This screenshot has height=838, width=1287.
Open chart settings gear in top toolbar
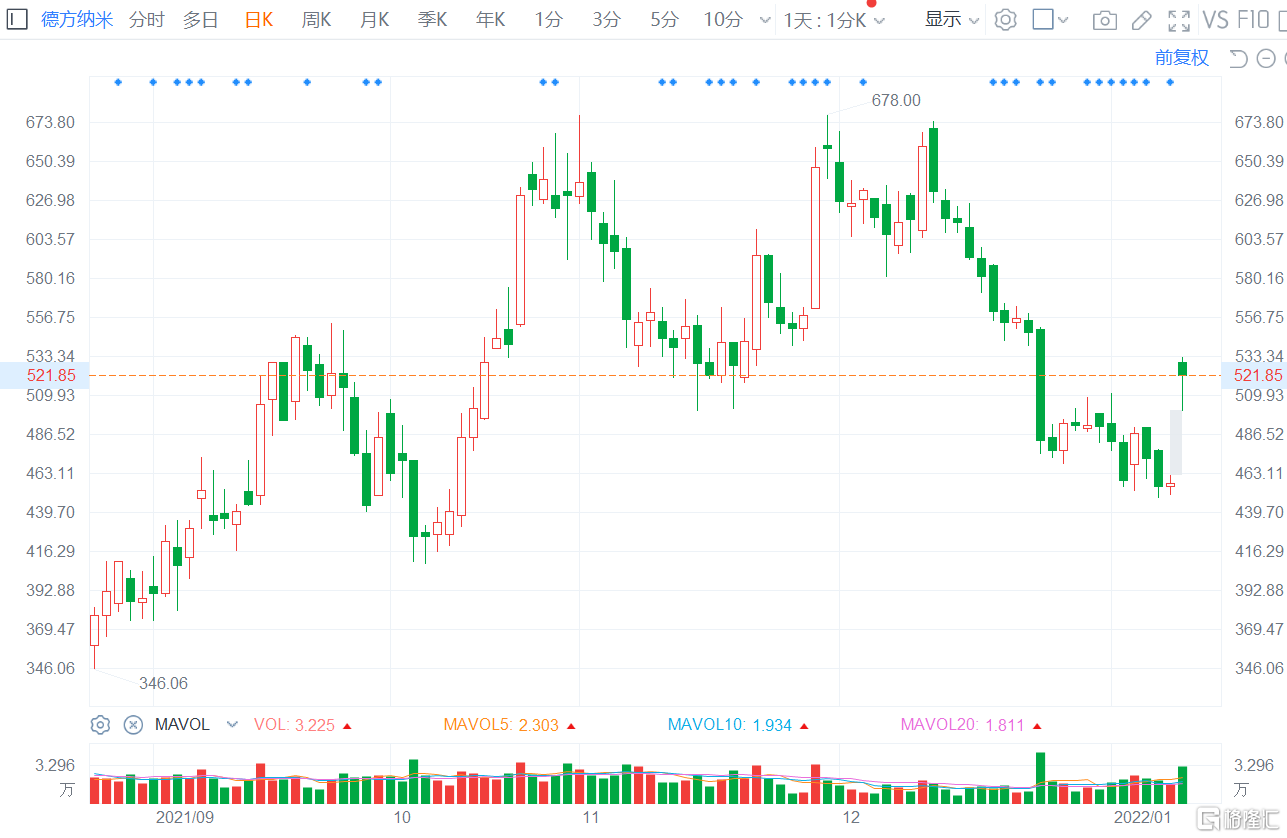pos(1006,19)
